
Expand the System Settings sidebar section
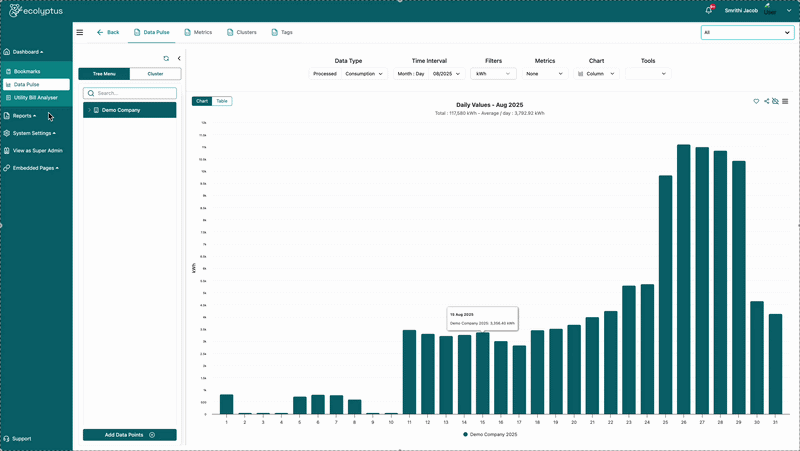point(30,133)
